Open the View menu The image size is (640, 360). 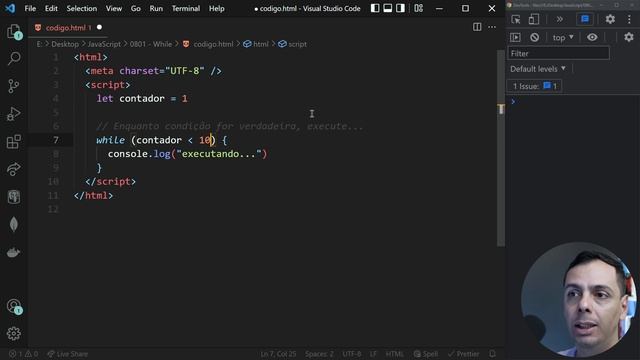click(x=114, y=8)
